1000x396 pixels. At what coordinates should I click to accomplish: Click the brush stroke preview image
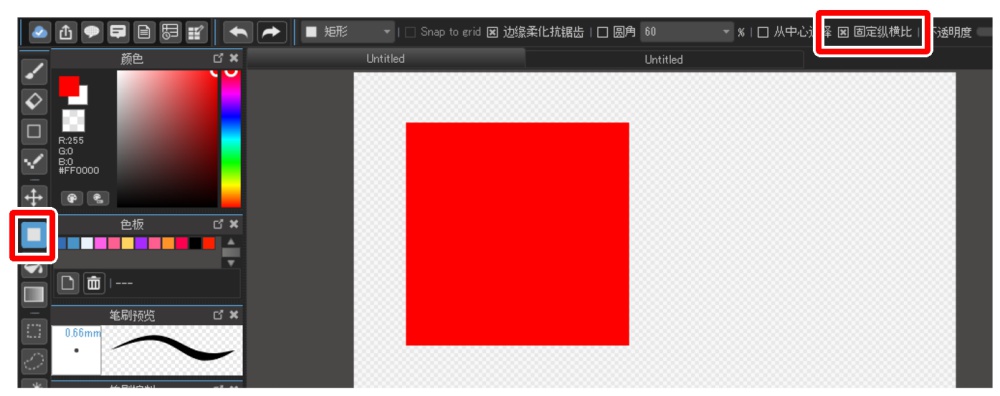point(172,350)
